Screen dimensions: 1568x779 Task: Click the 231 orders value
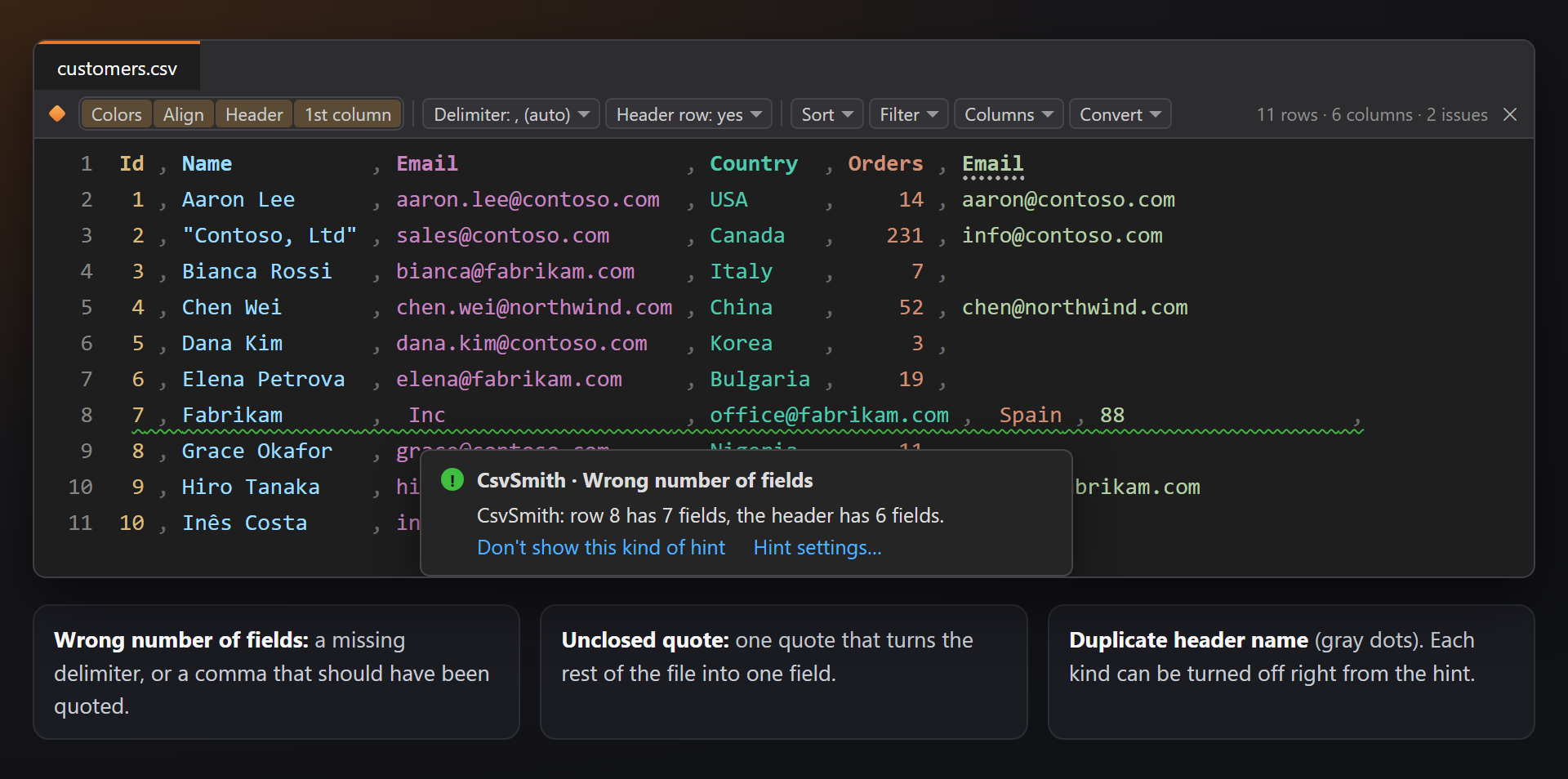point(905,235)
